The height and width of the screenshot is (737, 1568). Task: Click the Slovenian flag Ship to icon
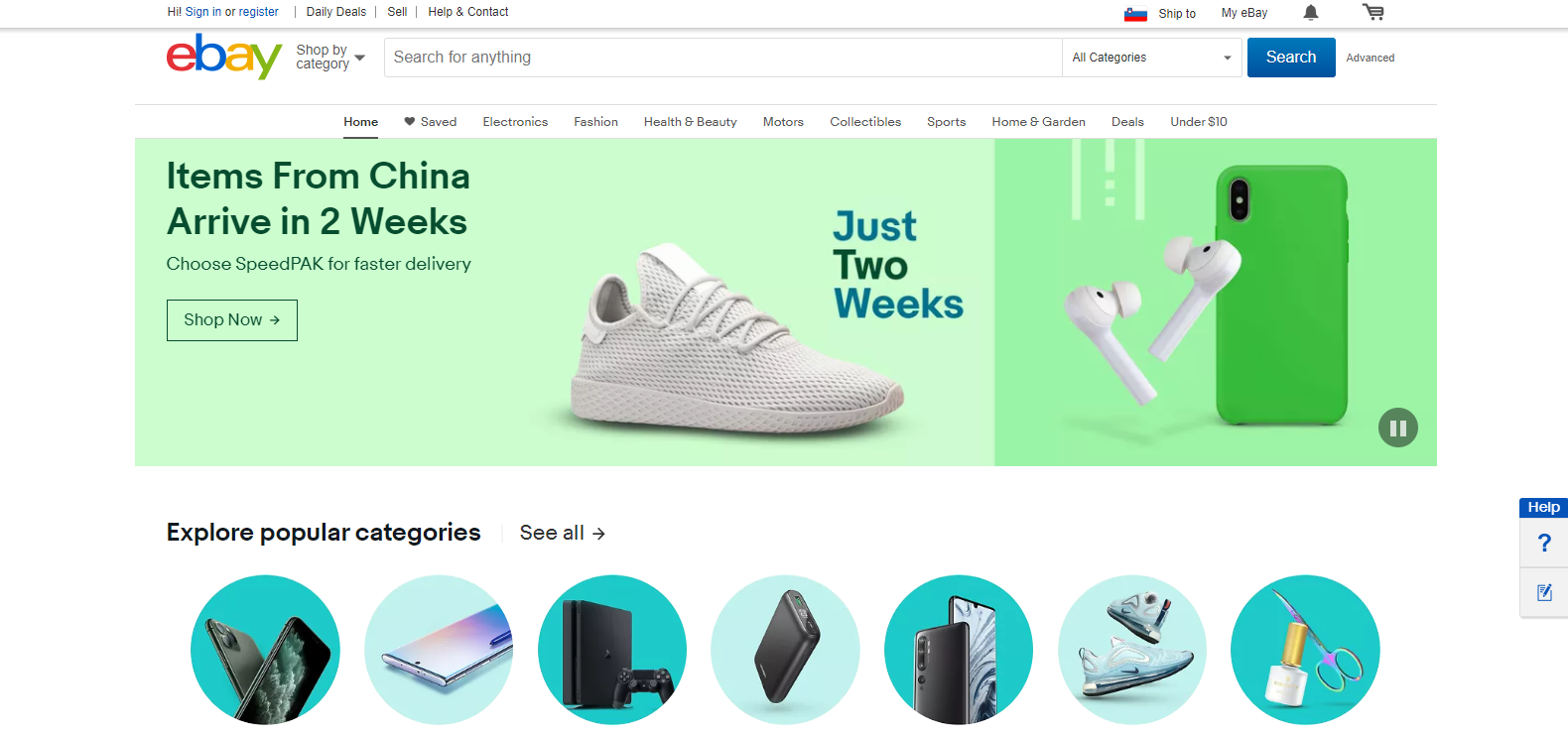coord(1135,14)
